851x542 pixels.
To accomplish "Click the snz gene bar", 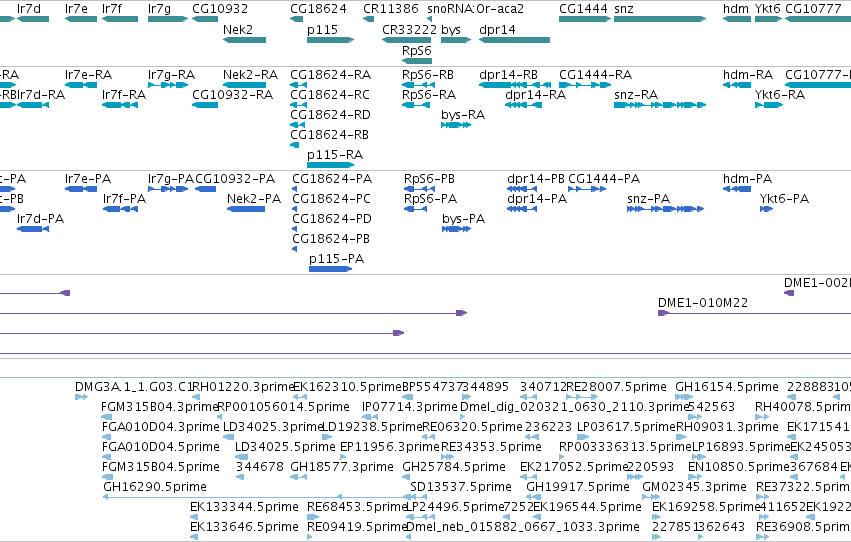I will (660, 19).
